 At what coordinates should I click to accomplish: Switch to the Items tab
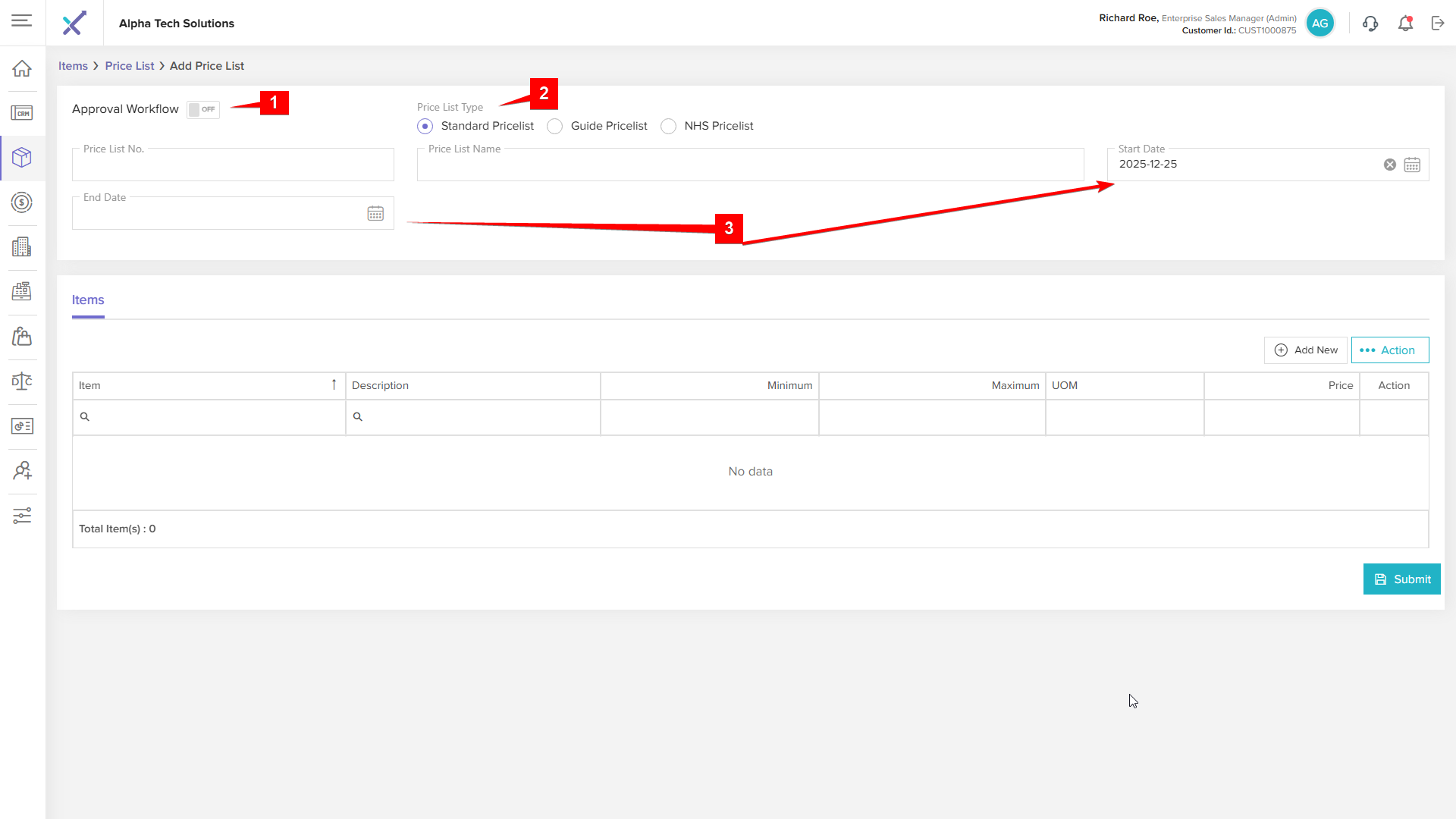(88, 300)
